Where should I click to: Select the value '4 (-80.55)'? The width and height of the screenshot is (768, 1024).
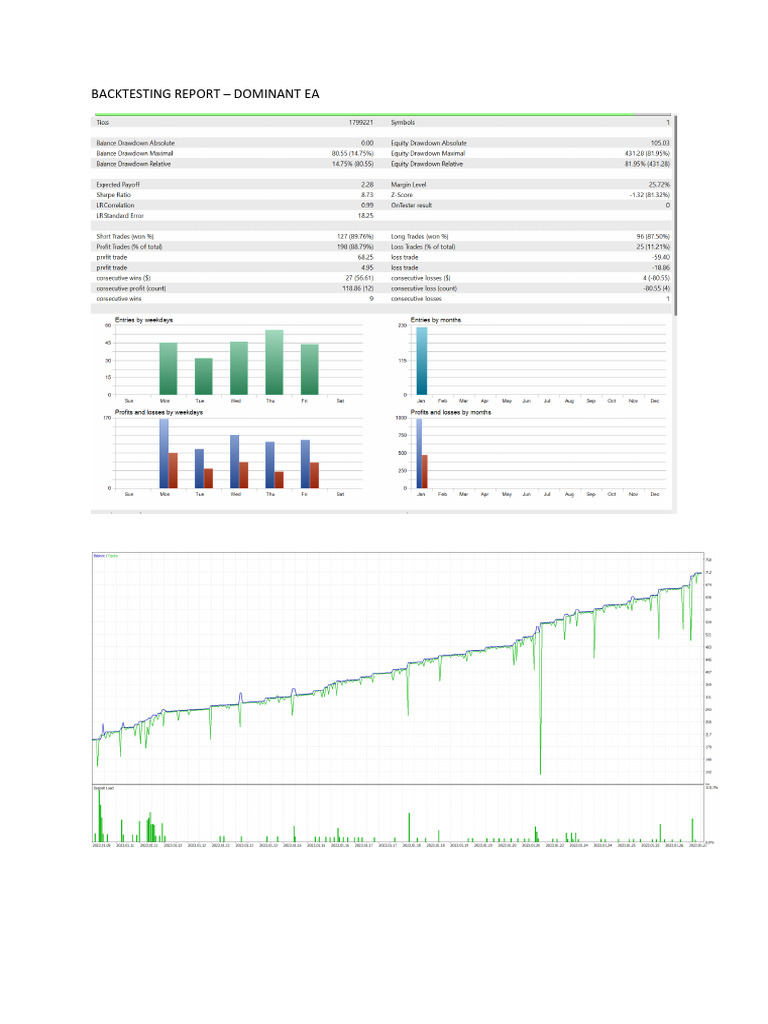click(x=656, y=278)
